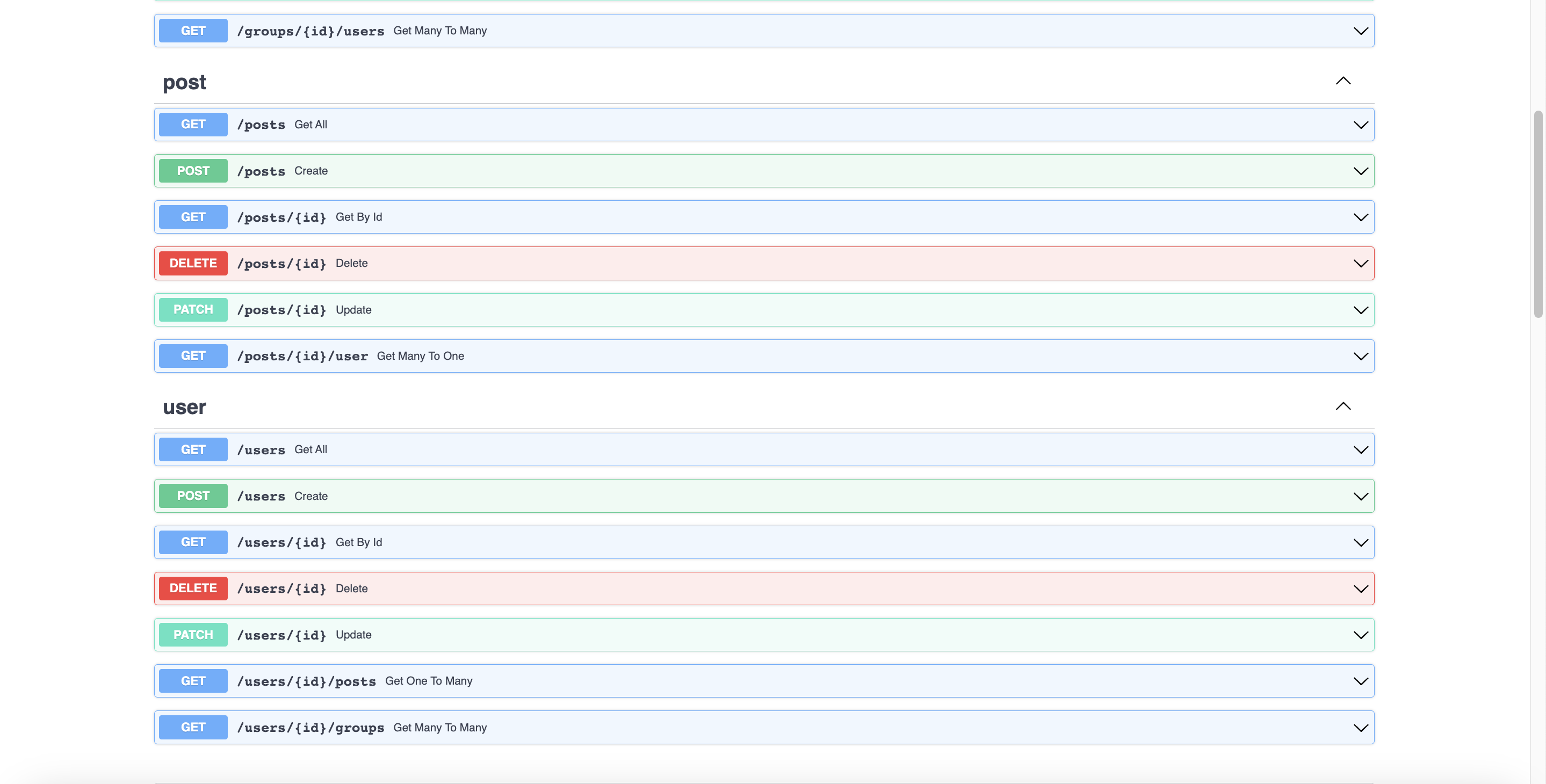Open the /users/{id}/posts Get One To Many endpoint
This screenshot has width=1546, height=784.
[306, 681]
